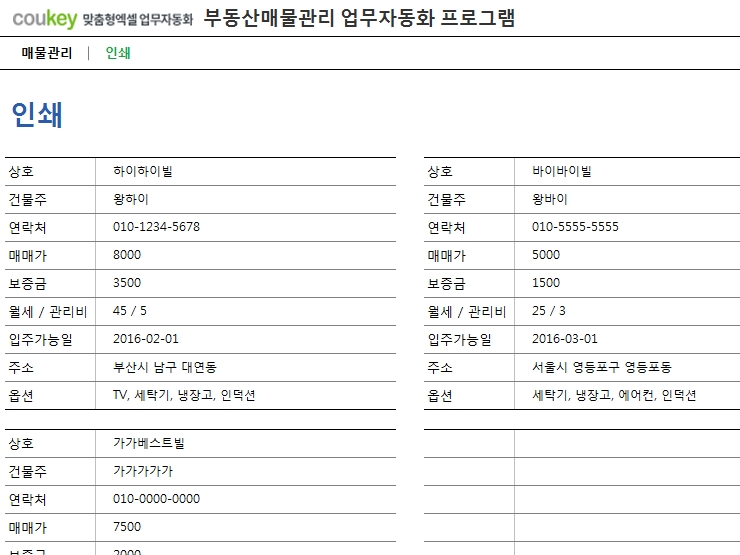
Task: Click 매매가 label beside 5000
Action: [446, 255]
